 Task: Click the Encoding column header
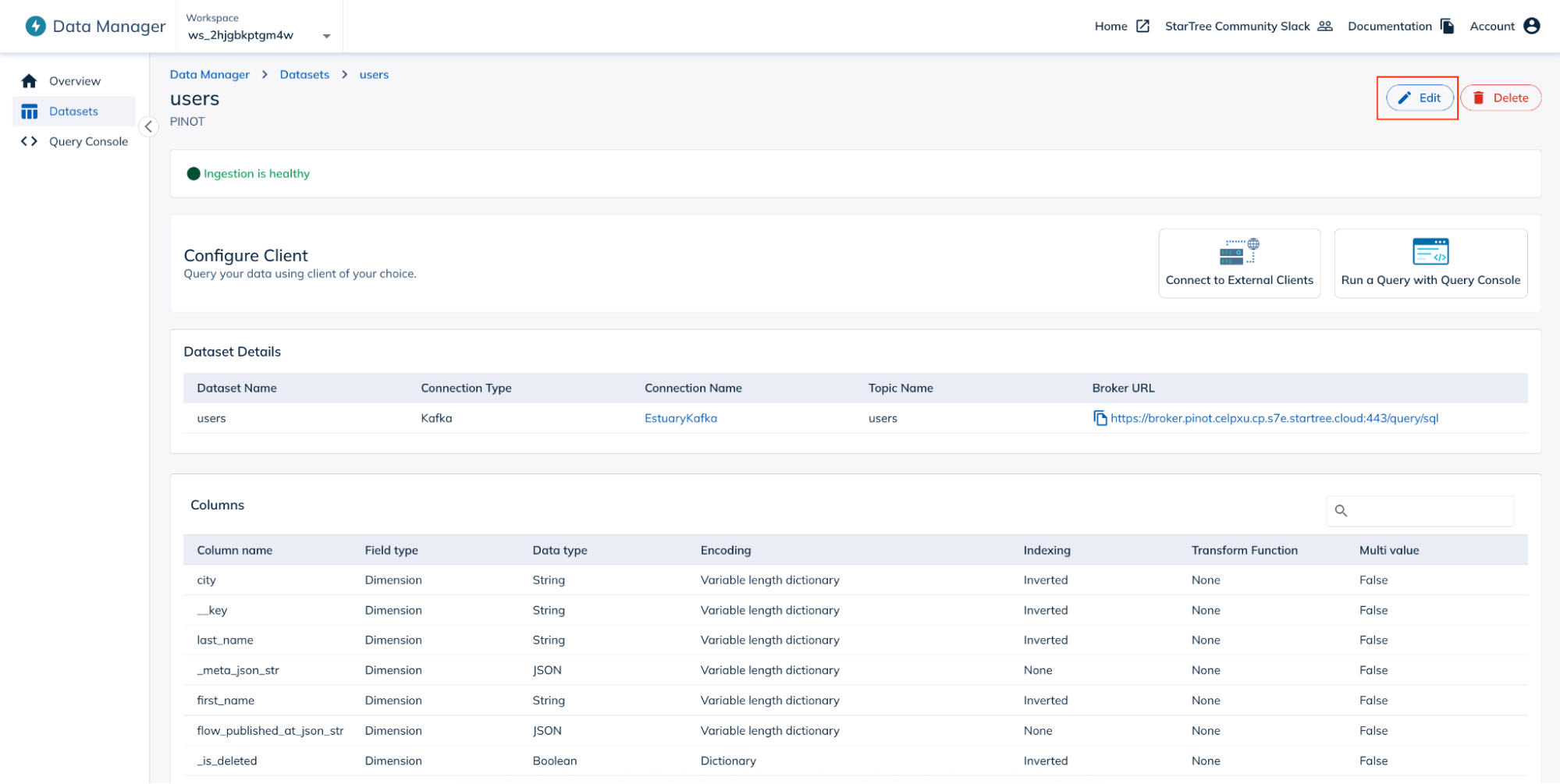[x=726, y=550]
